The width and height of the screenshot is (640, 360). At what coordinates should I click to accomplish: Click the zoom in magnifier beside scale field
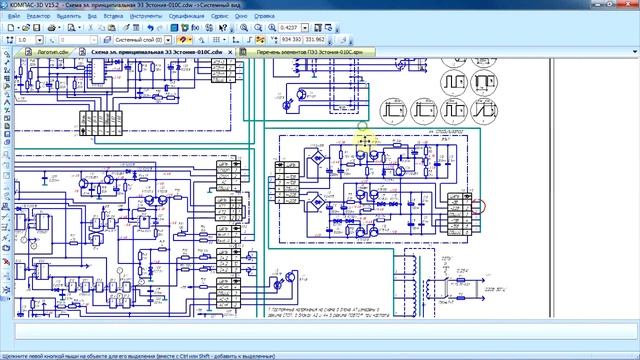272,28
